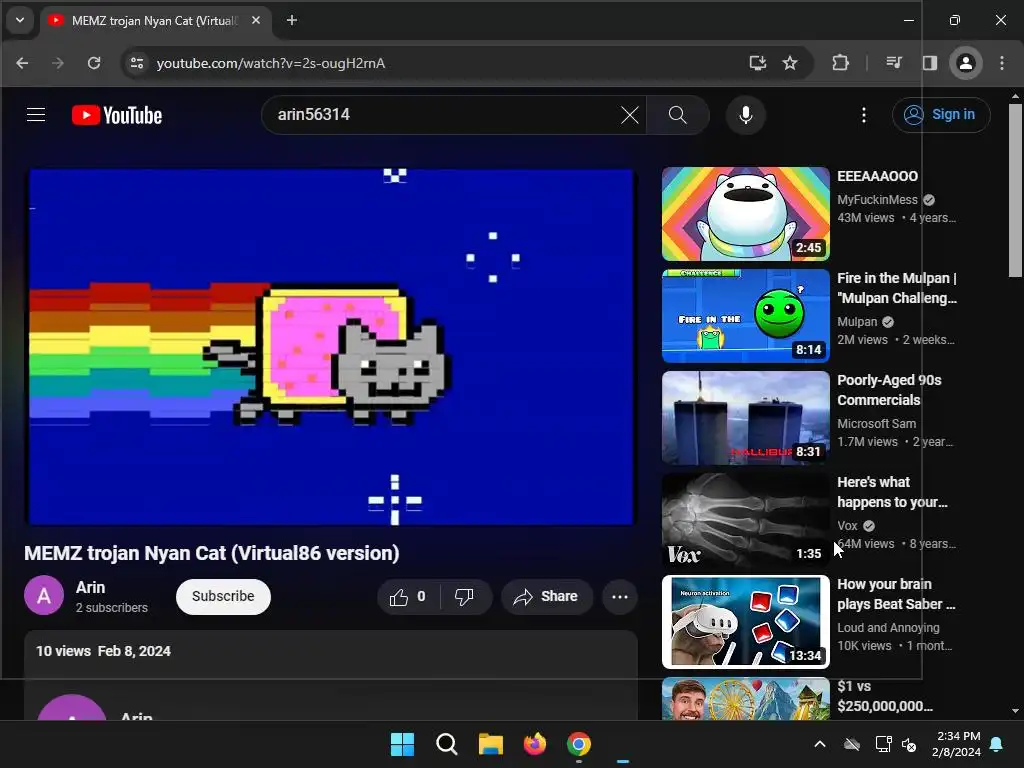The image size is (1024, 768).
Task: Bookmark this page with star icon
Action: tap(790, 63)
